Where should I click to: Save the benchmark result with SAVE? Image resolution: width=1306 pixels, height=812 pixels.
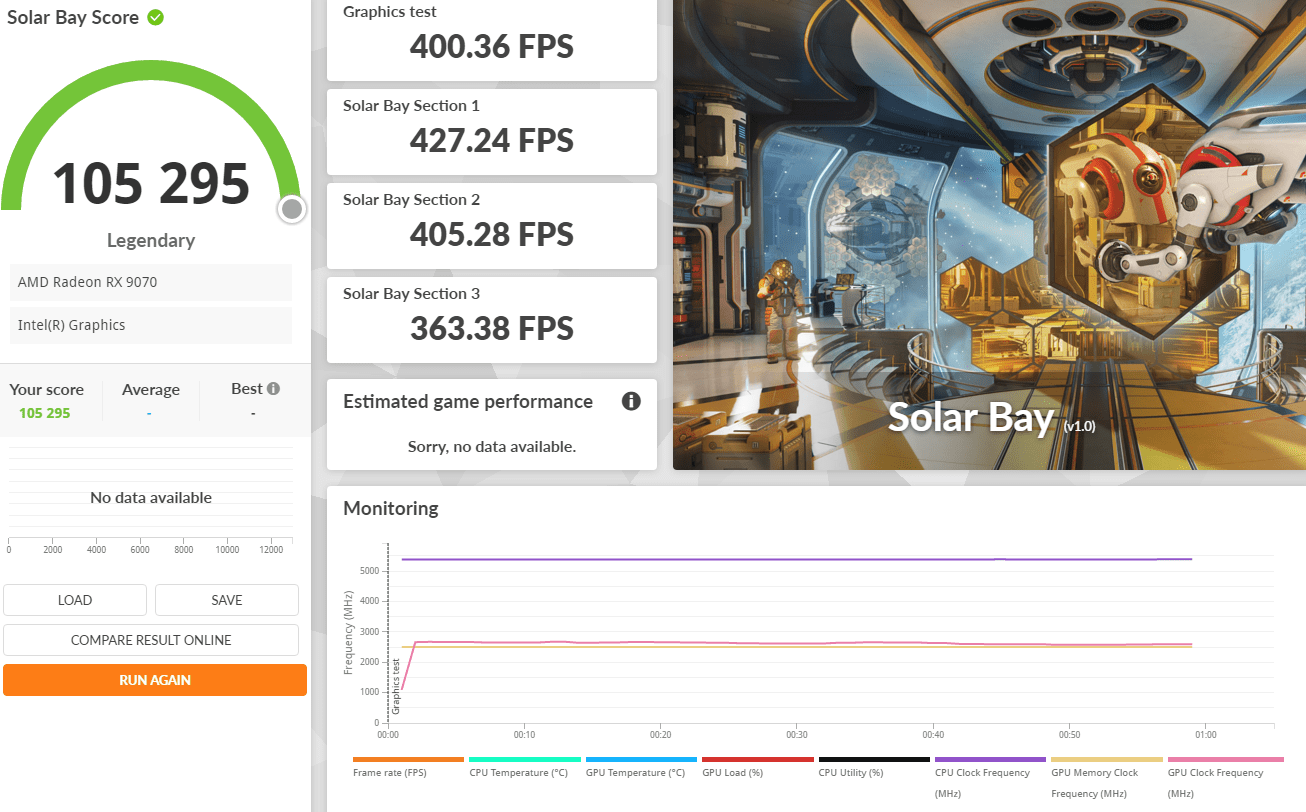(227, 600)
